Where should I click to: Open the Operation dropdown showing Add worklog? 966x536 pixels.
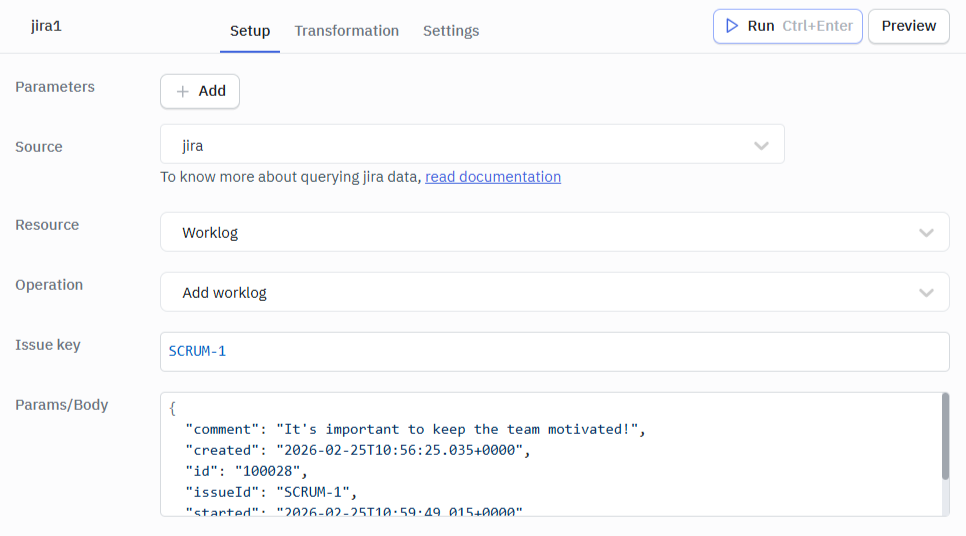coord(554,292)
